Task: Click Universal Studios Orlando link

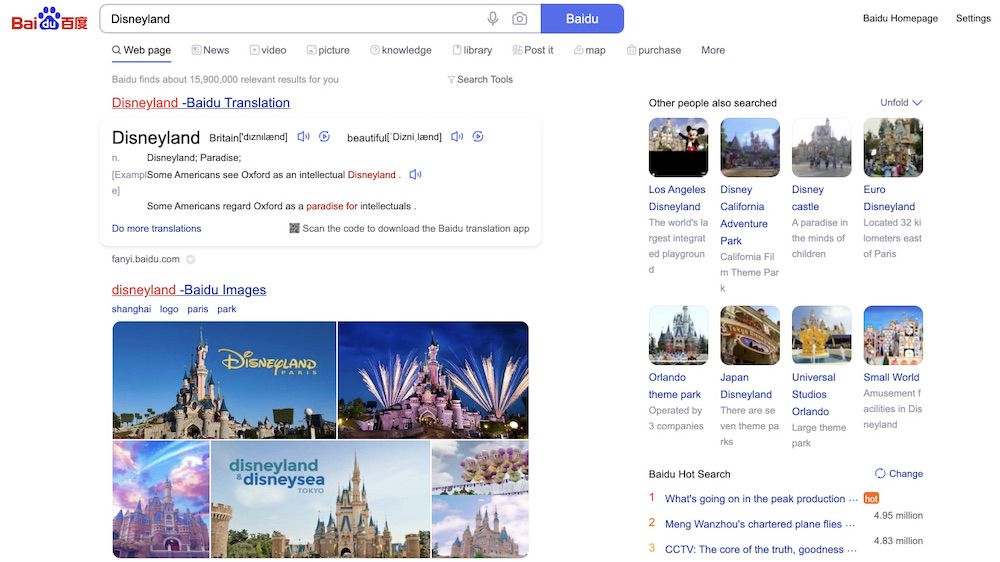Action: coord(814,394)
